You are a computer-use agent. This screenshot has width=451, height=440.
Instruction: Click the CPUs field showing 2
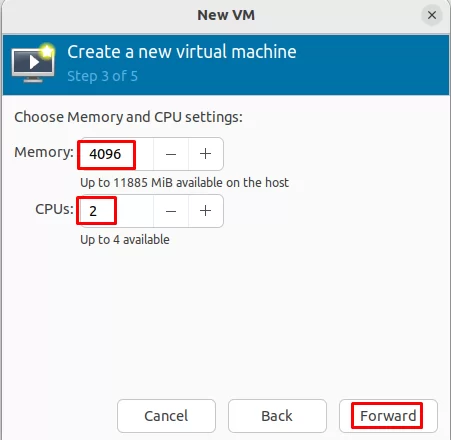[117, 211]
